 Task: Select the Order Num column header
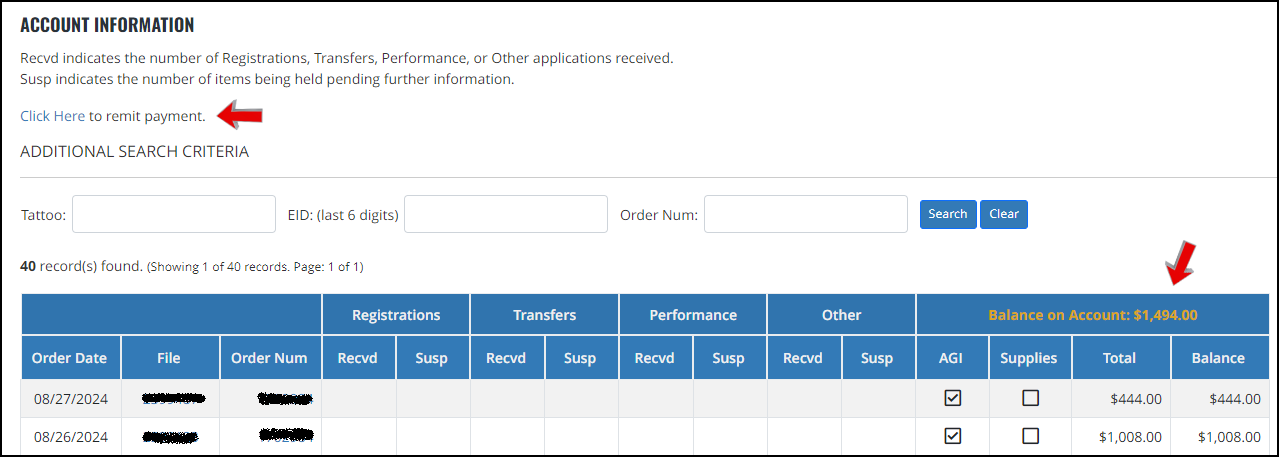tap(270, 358)
